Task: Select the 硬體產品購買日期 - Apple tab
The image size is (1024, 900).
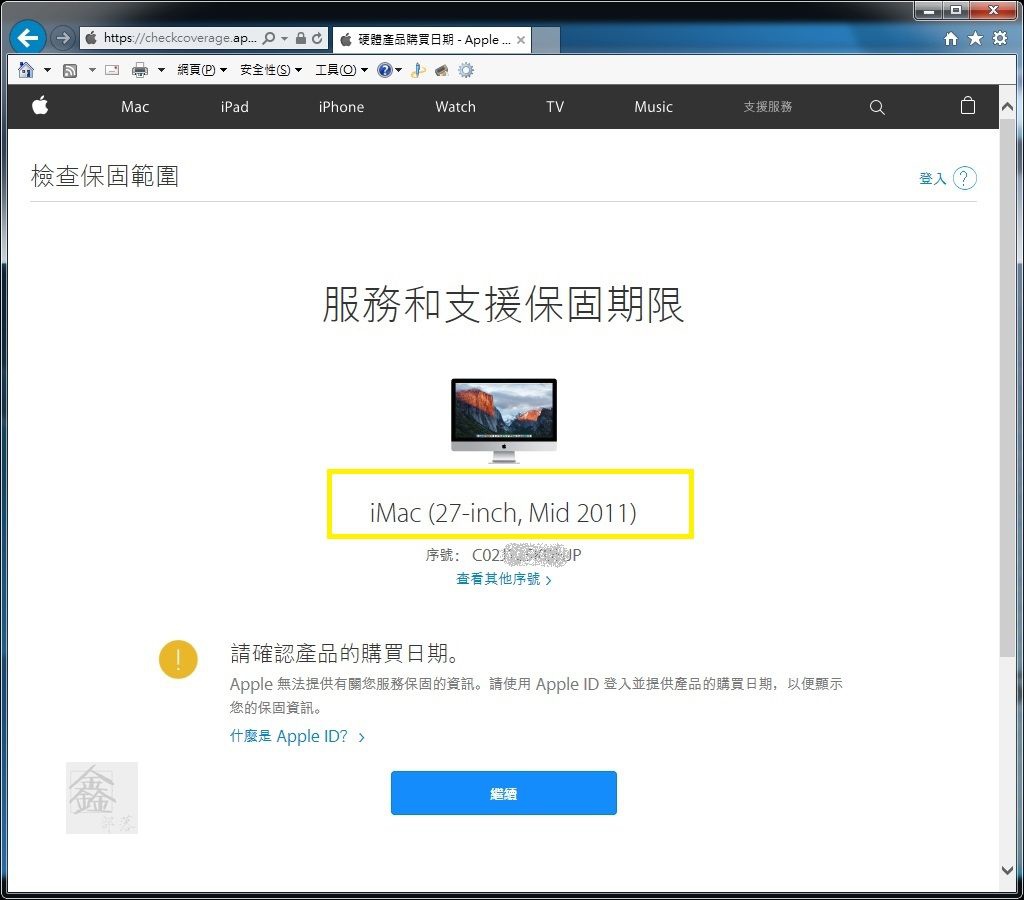Action: point(431,40)
